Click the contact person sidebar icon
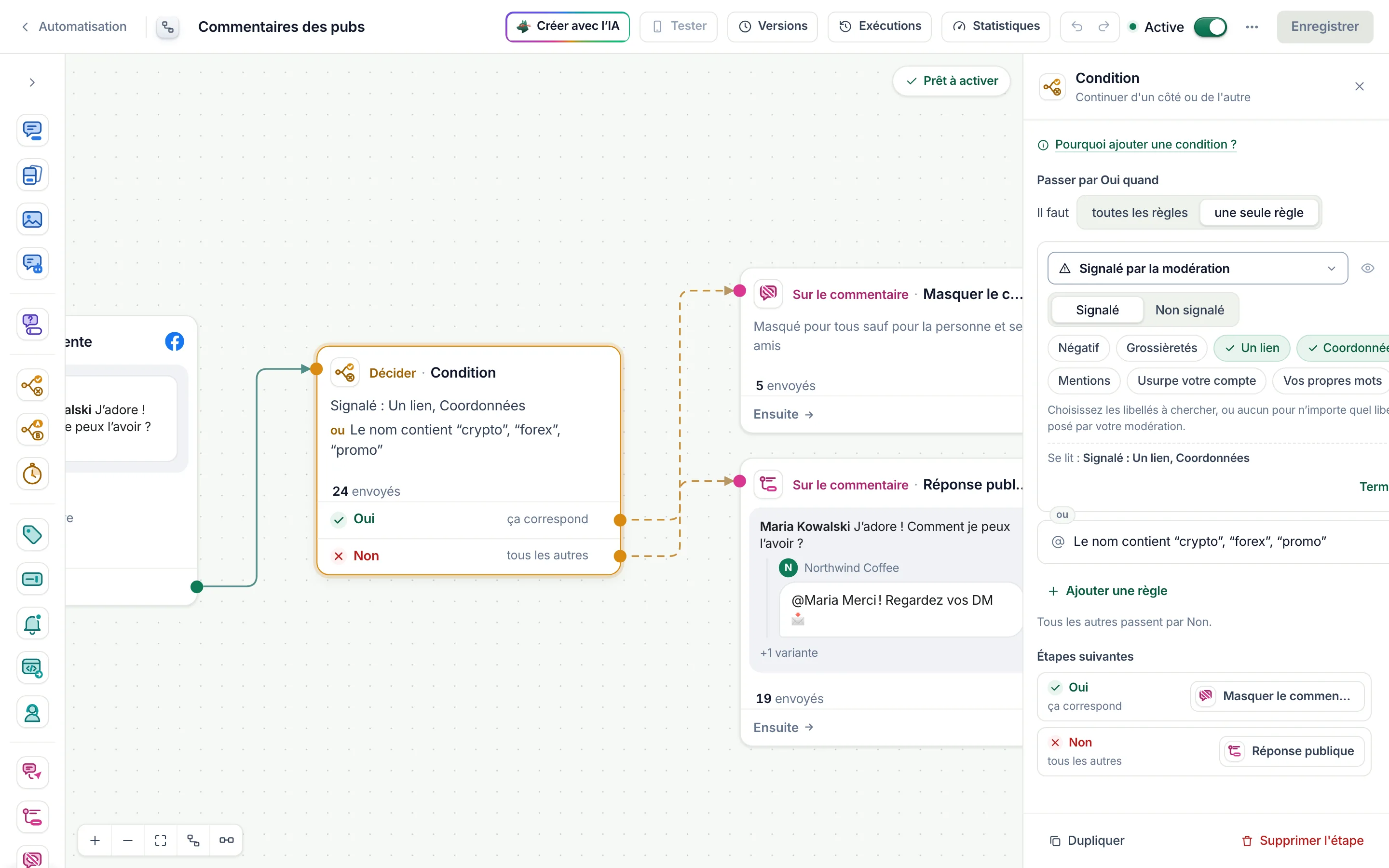The image size is (1389, 868). click(32, 712)
